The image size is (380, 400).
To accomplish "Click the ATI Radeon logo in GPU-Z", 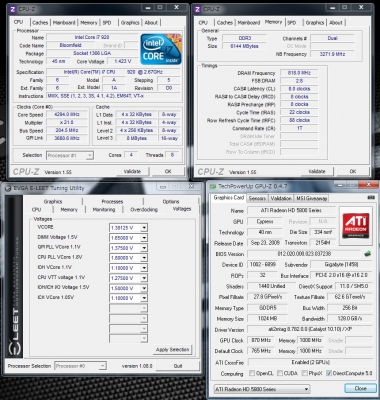I will pos(356,225).
